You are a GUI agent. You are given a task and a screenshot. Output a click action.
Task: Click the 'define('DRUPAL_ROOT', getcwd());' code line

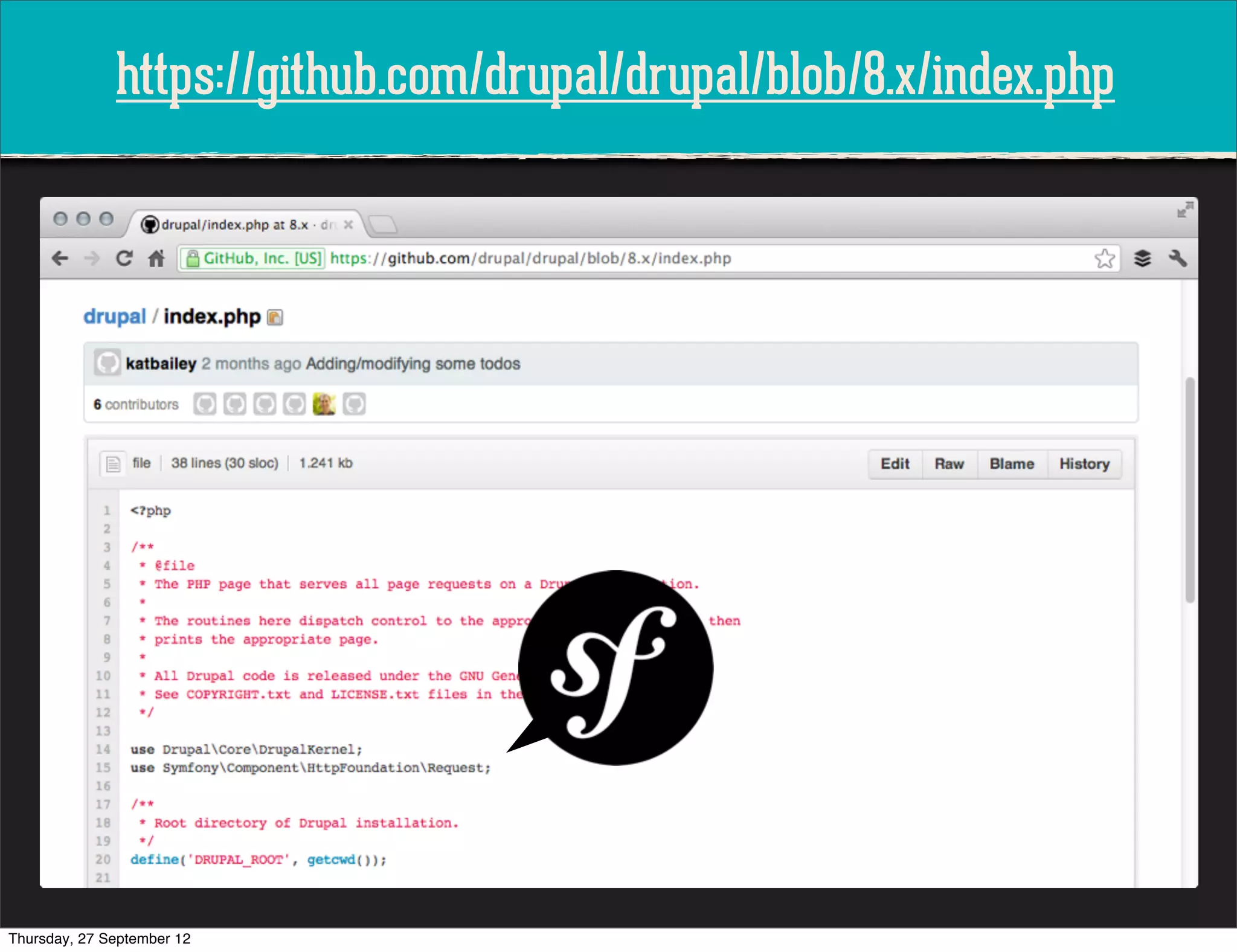pyautogui.click(x=259, y=860)
